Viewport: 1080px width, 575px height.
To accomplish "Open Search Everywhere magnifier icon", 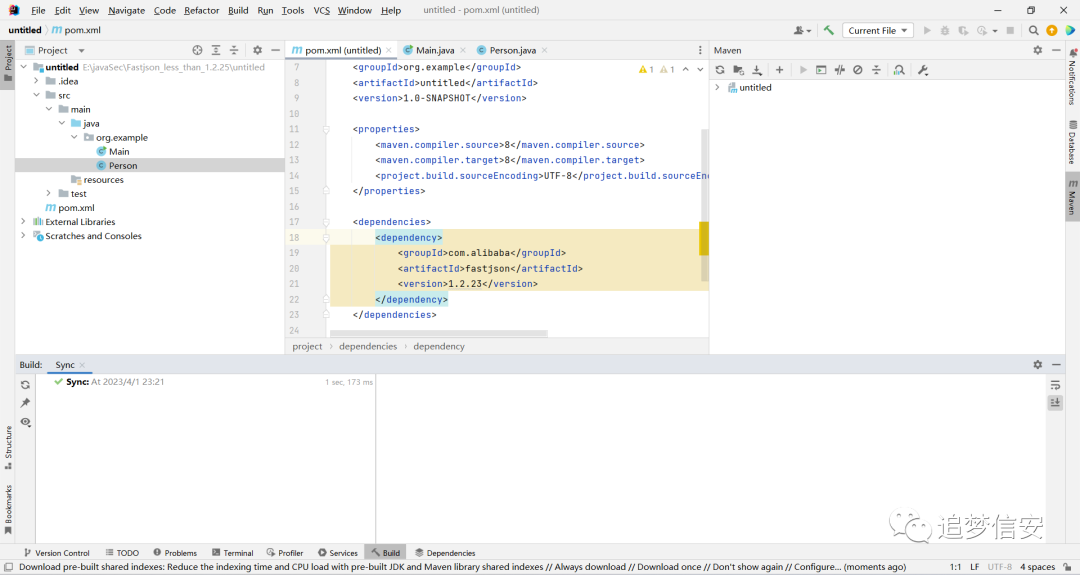I will [x=1033, y=30].
